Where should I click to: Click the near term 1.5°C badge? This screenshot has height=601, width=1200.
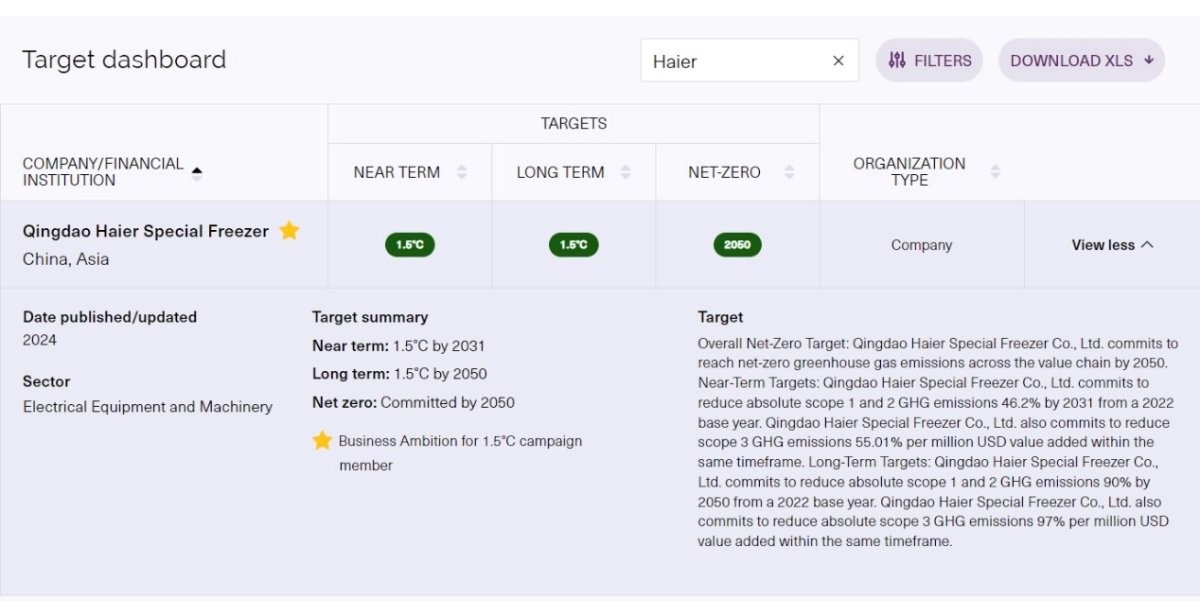[x=410, y=245]
